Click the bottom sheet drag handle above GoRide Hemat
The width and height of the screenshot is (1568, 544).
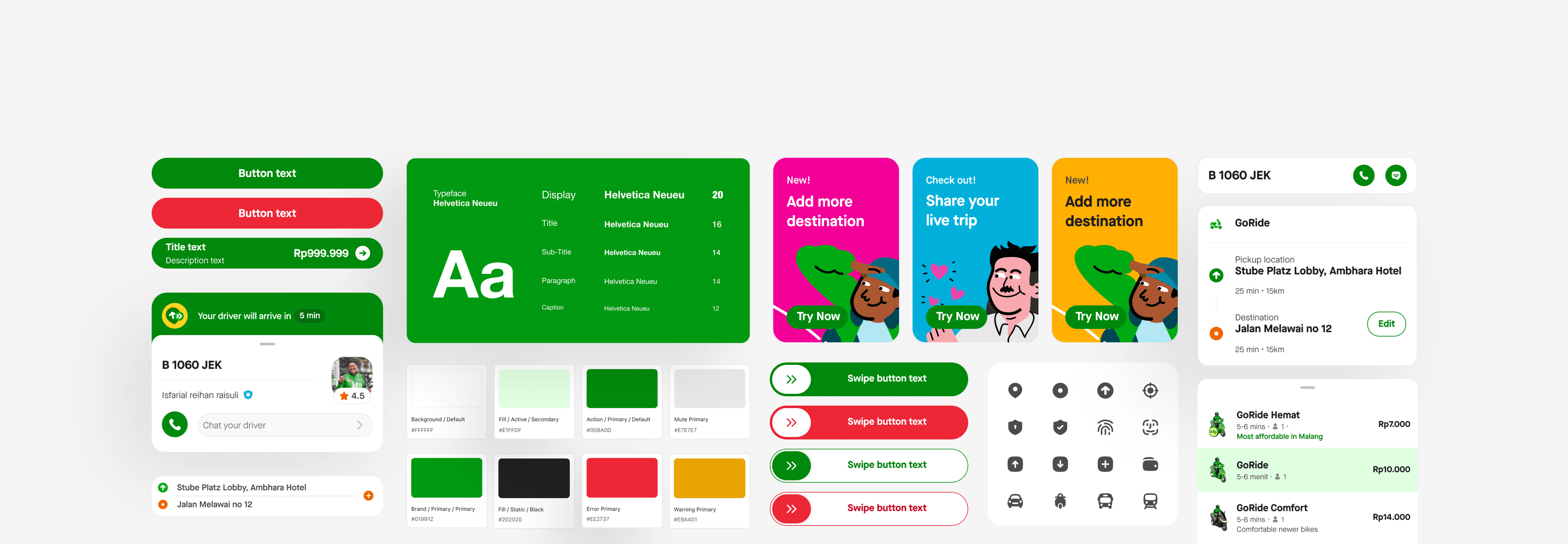tap(1307, 388)
